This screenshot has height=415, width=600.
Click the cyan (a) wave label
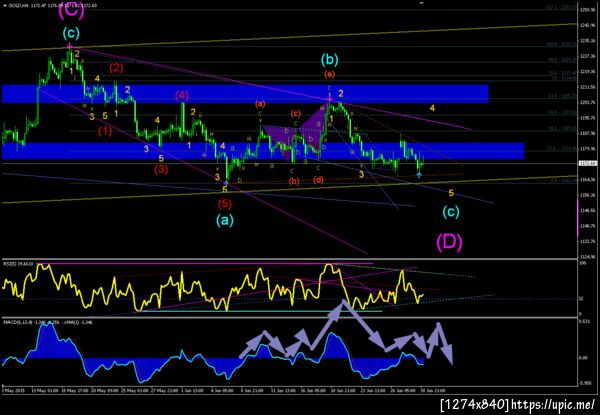[225, 220]
